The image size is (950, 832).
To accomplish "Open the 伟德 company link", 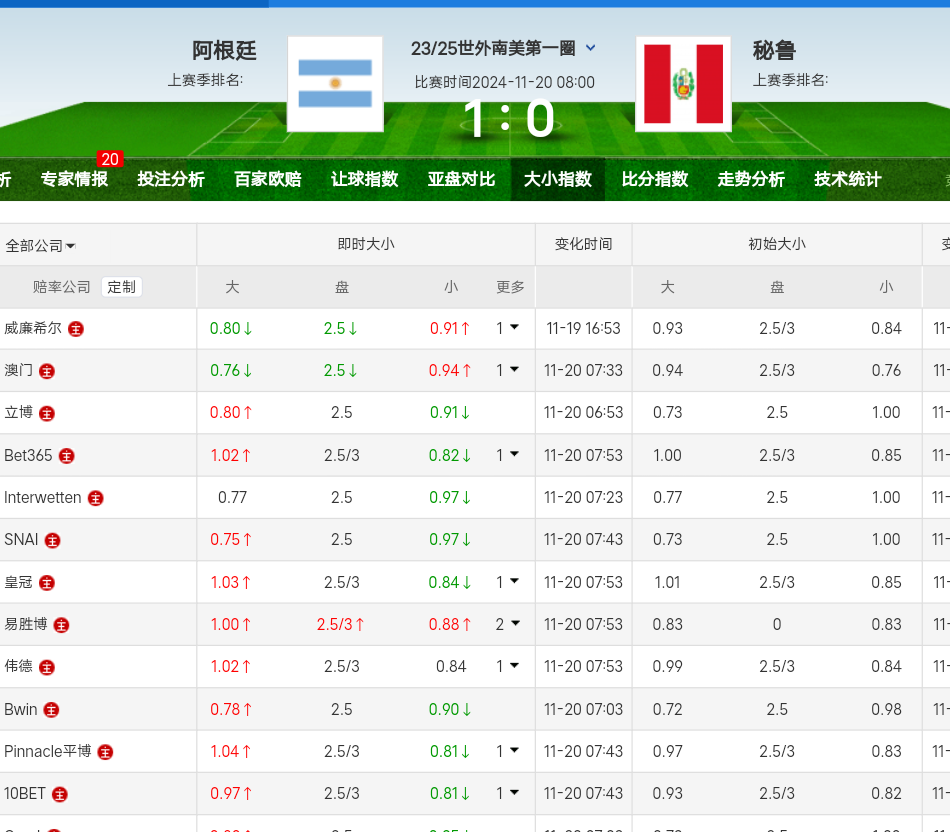I will tap(18, 667).
